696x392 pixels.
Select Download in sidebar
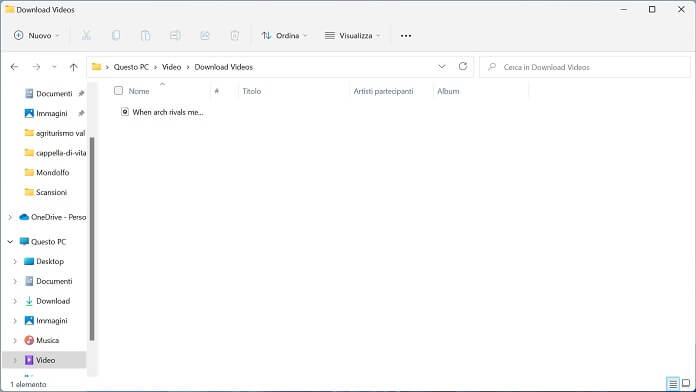pyautogui.click(x=47, y=301)
